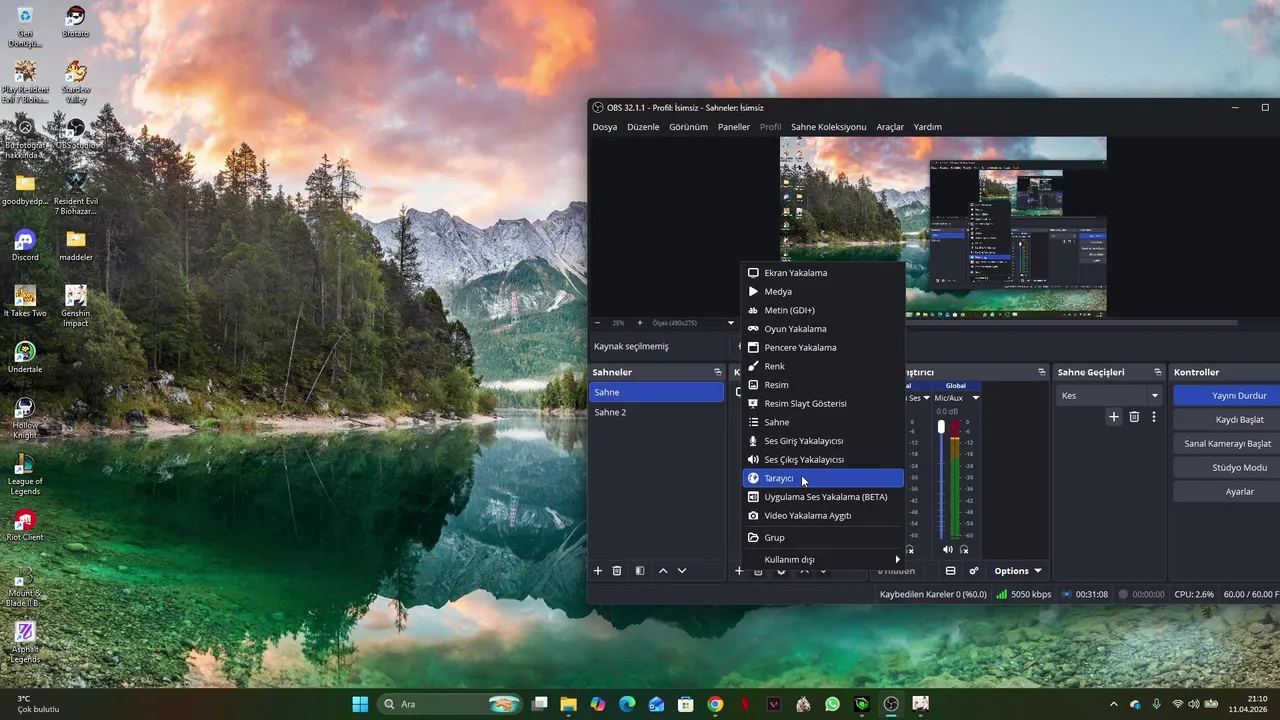
Task: Choose Pencere Yakalama from the menu
Action: (x=823, y=347)
